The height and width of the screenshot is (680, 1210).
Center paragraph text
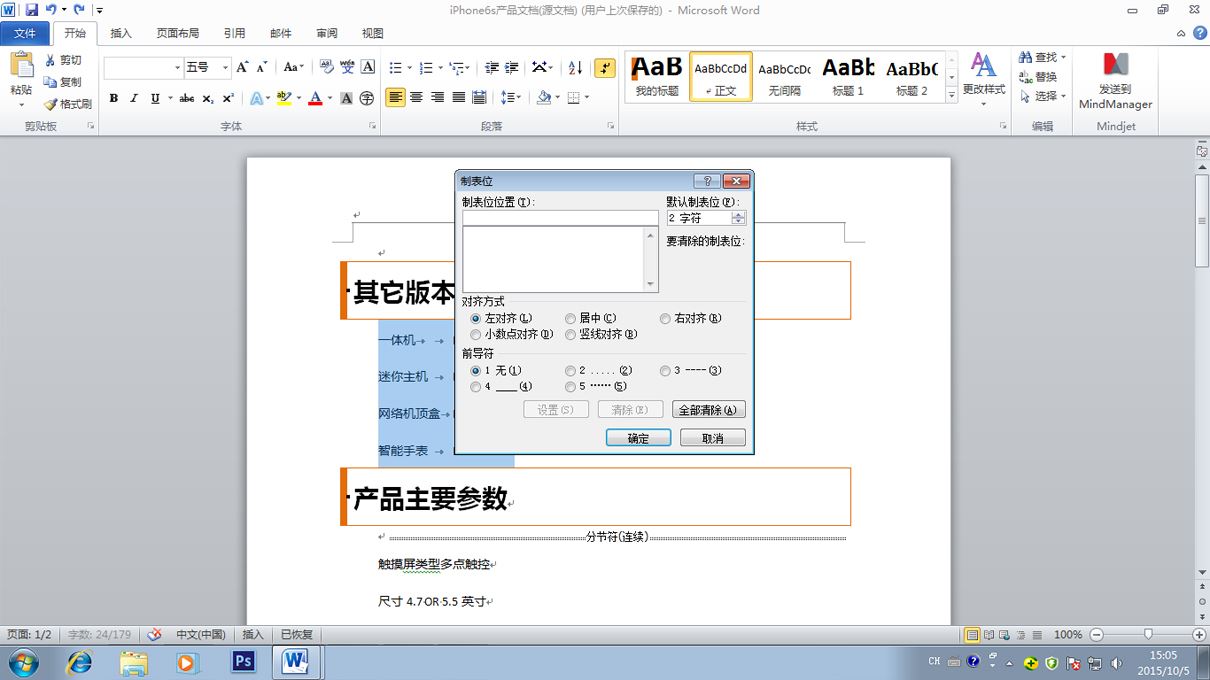[417, 98]
